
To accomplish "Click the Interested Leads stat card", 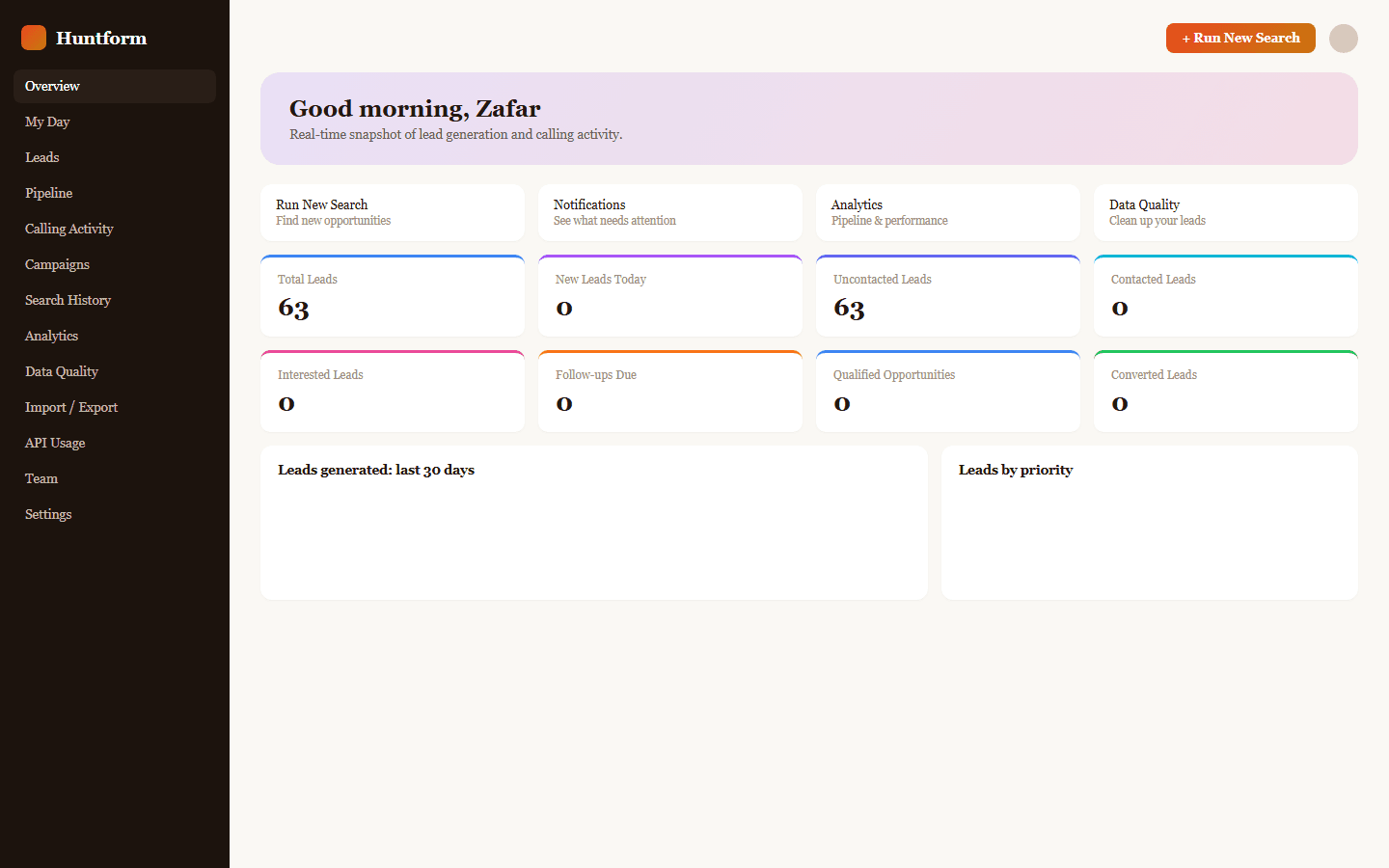I will 393,392.
